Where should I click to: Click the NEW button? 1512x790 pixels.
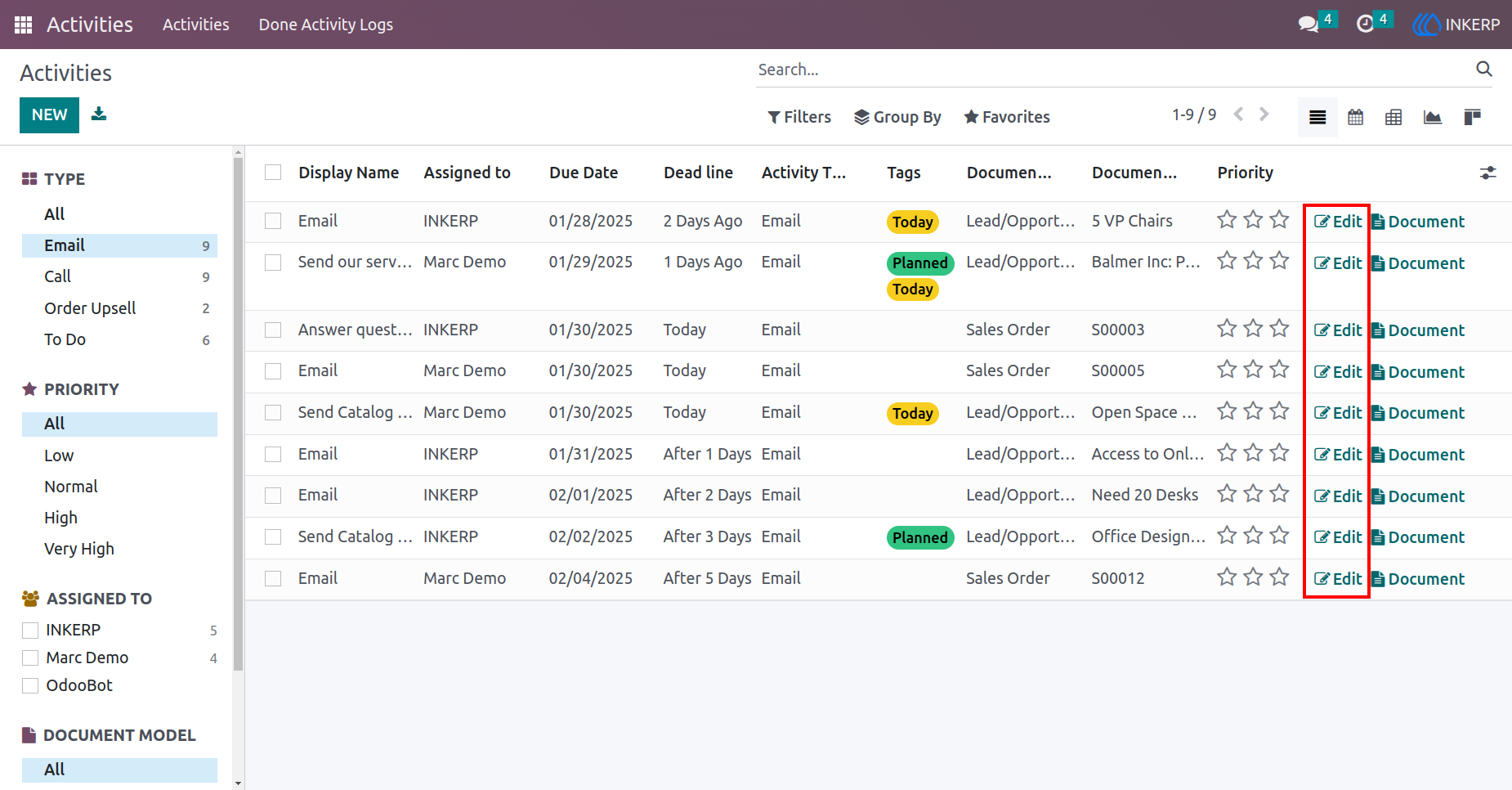pyautogui.click(x=49, y=114)
